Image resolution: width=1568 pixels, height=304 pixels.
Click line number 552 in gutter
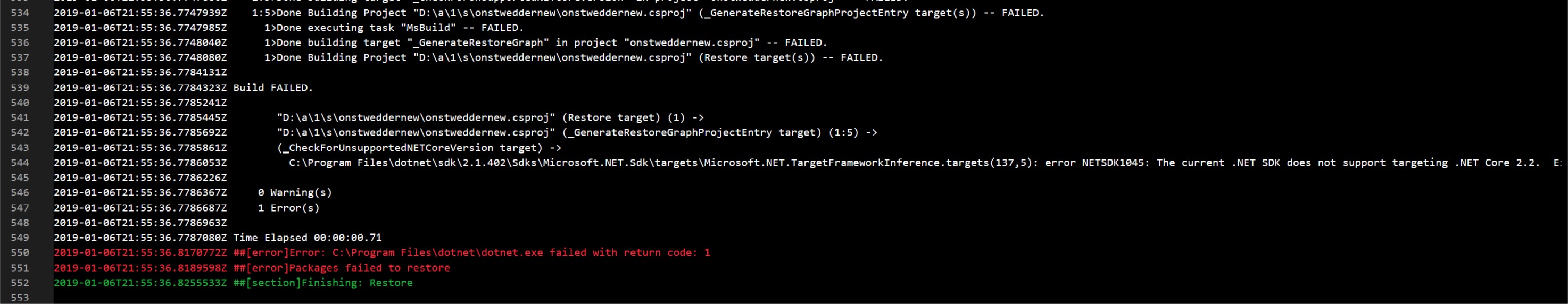(x=20, y=283)
